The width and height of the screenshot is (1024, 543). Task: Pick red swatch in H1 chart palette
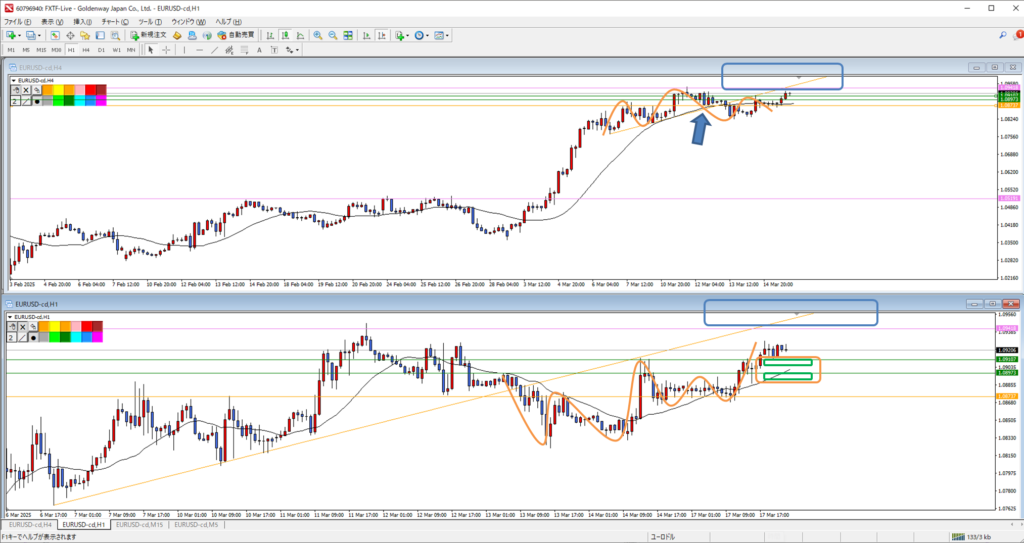tap(87, 326)
